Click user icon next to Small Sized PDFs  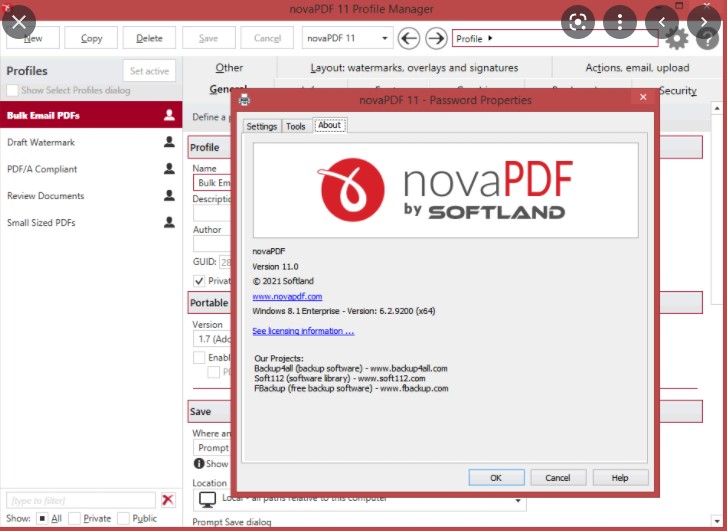tap(169, 223)
